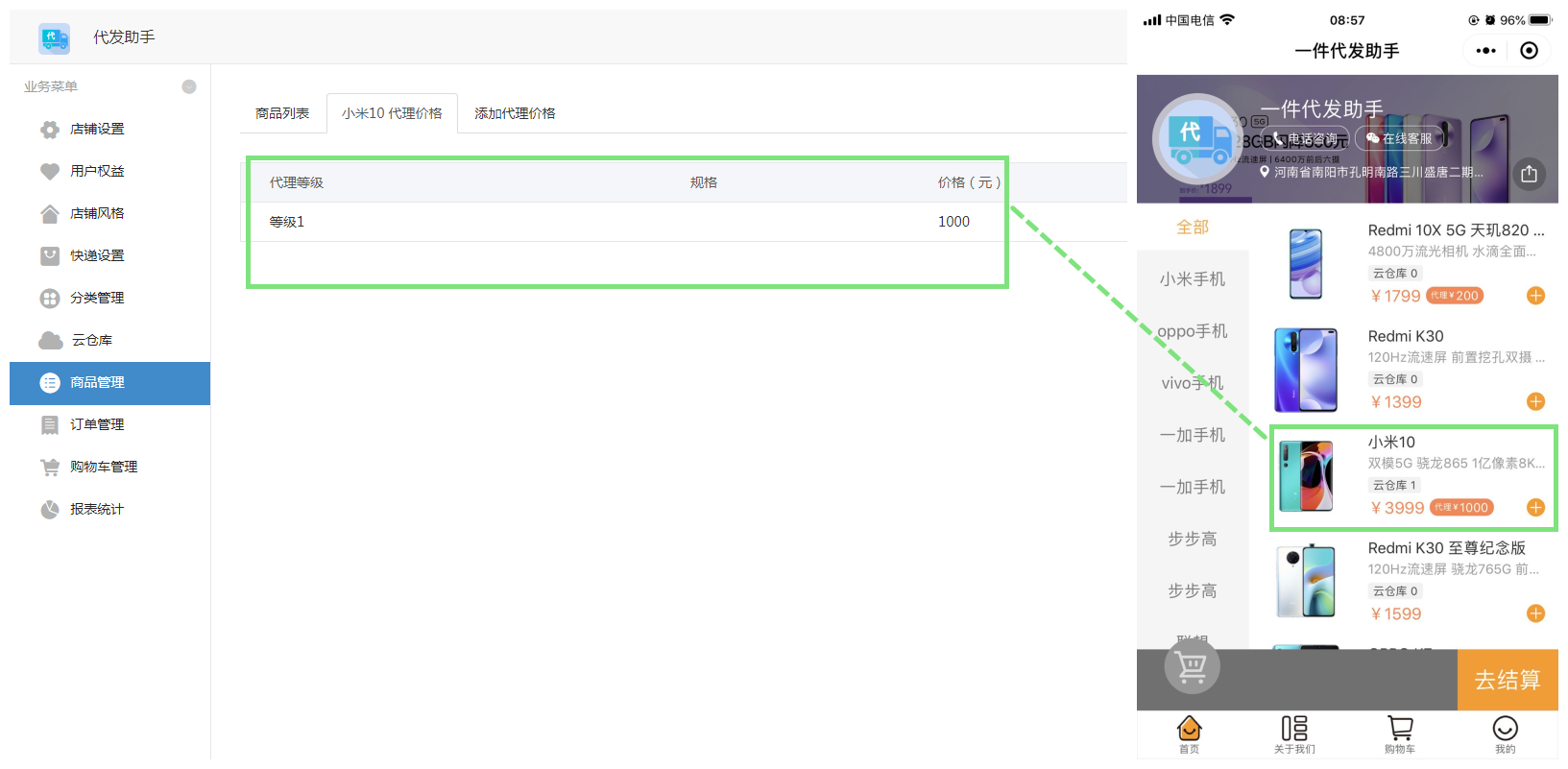Add Redmi K30 ¥1399 to cart plus icon

pyautogui.click(x=1536, y=401)
